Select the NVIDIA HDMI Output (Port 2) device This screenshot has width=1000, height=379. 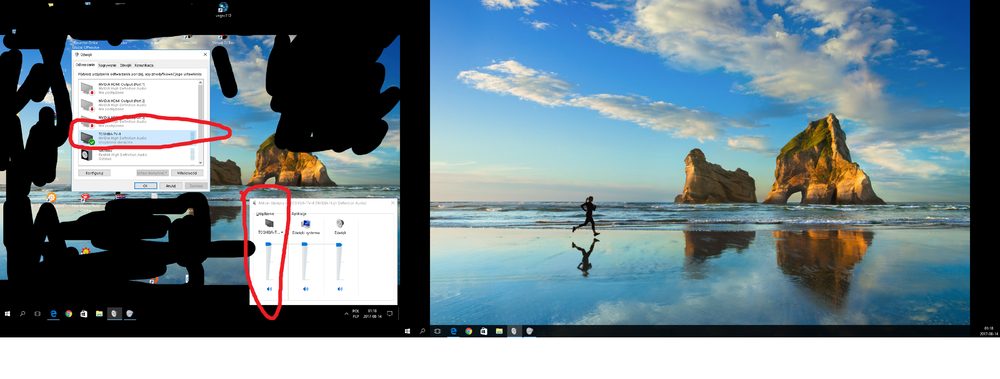[138, 105]
